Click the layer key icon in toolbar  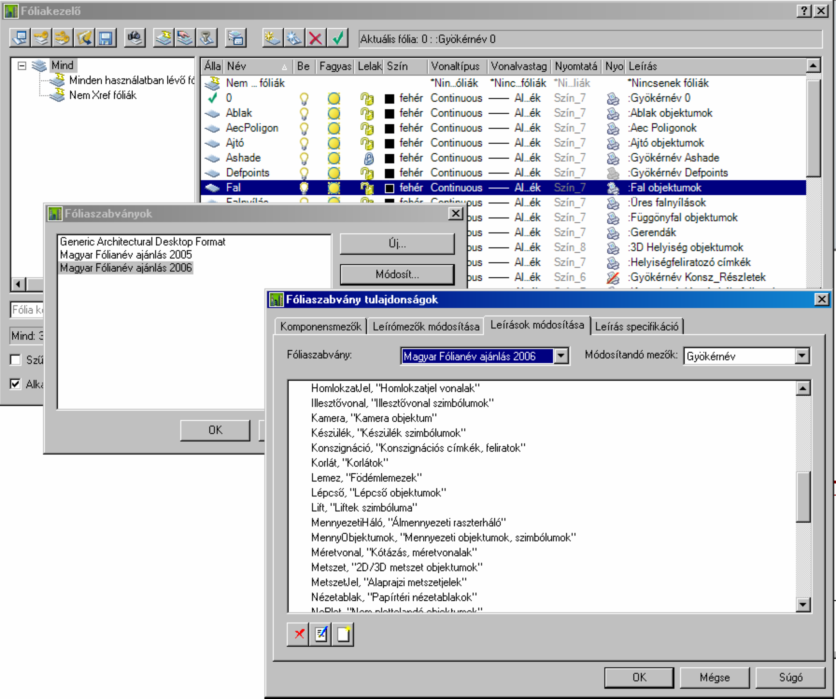pos(42,38)
